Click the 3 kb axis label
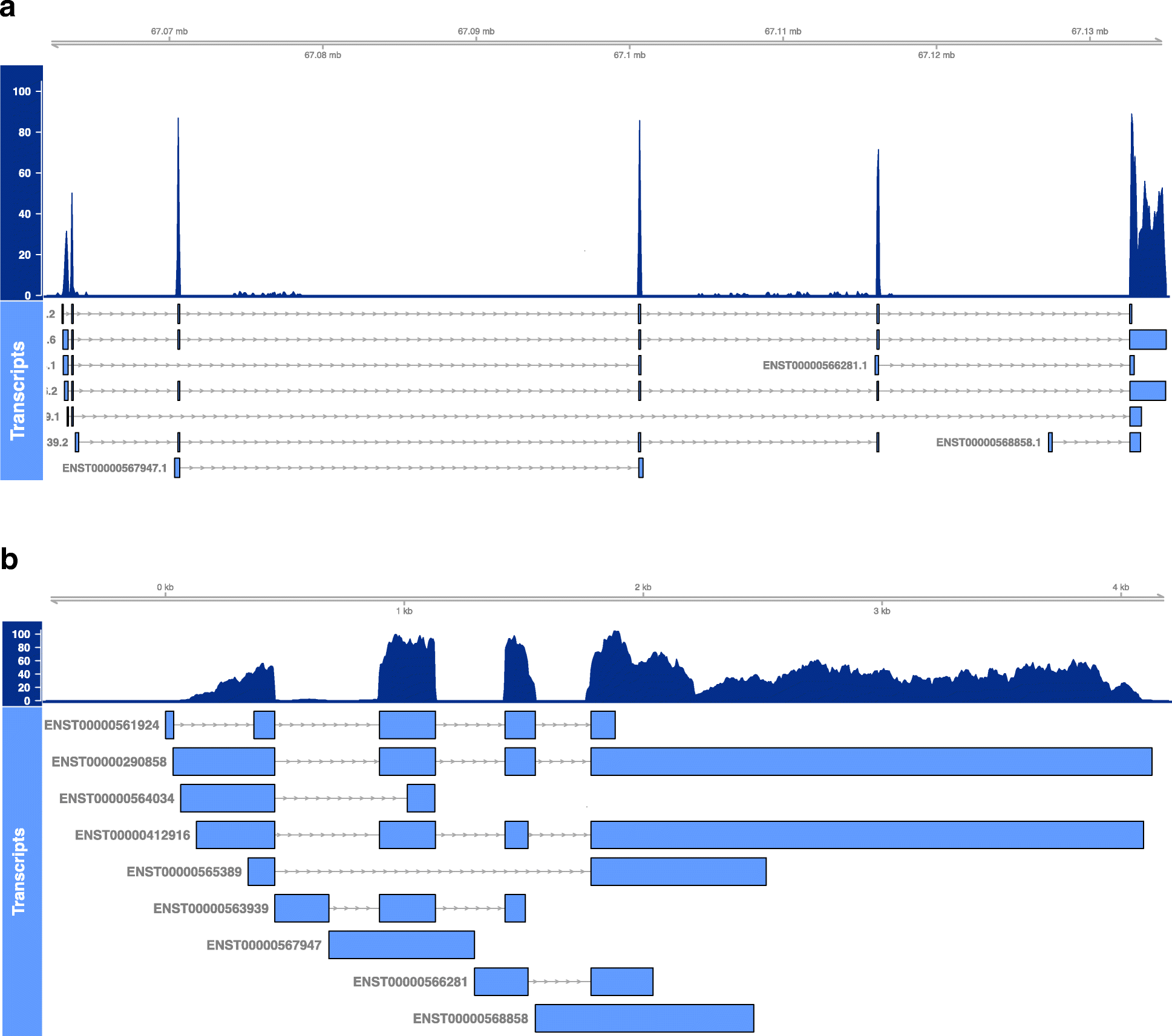The width and height of the screenshot is (1172, 1036). 882,611
